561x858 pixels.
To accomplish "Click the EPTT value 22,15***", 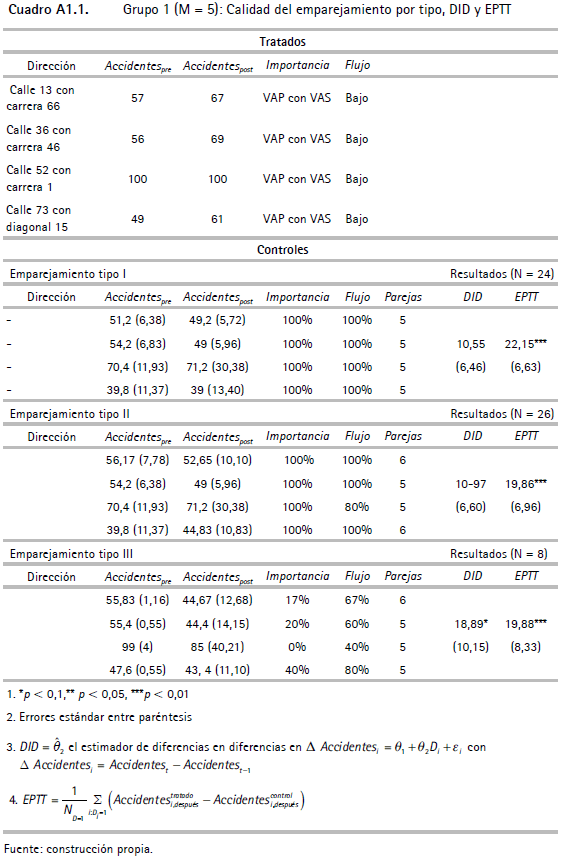I will [525, 344].
